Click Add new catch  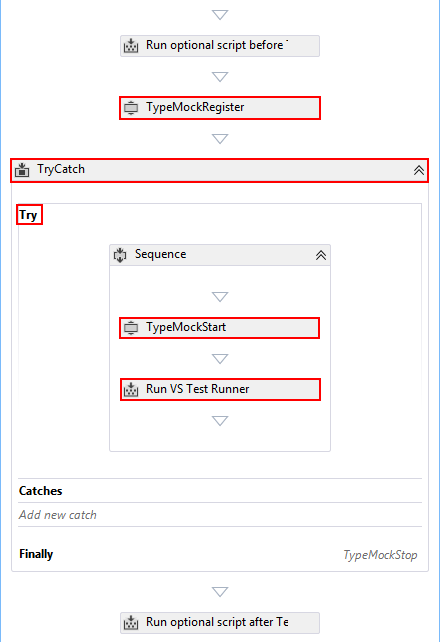coord(58,515)
